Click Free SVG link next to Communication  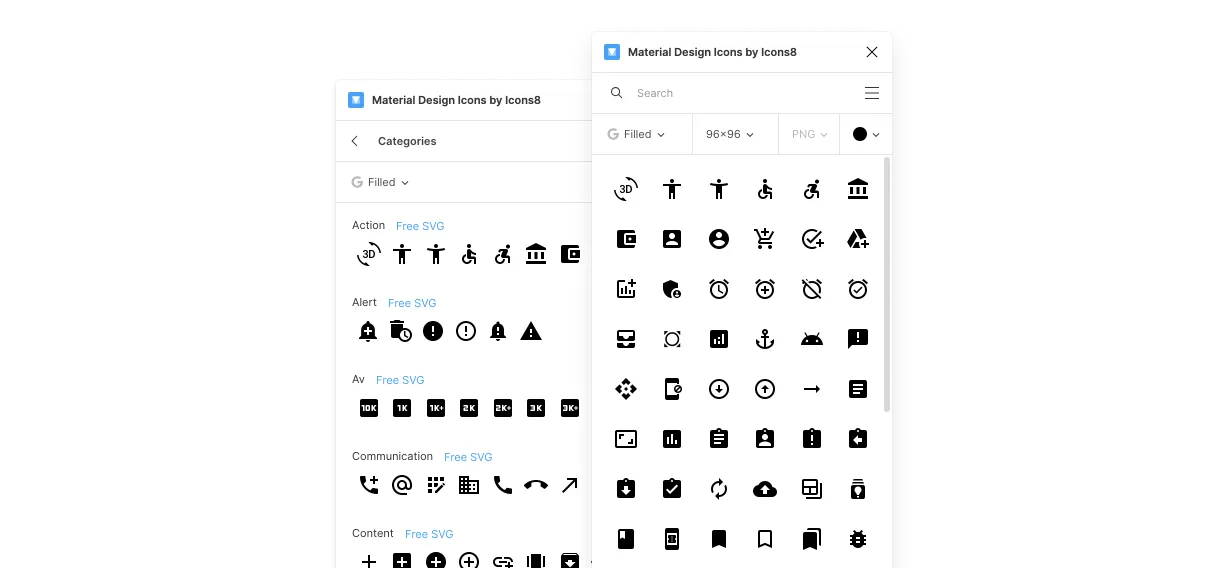click(468, 457)
